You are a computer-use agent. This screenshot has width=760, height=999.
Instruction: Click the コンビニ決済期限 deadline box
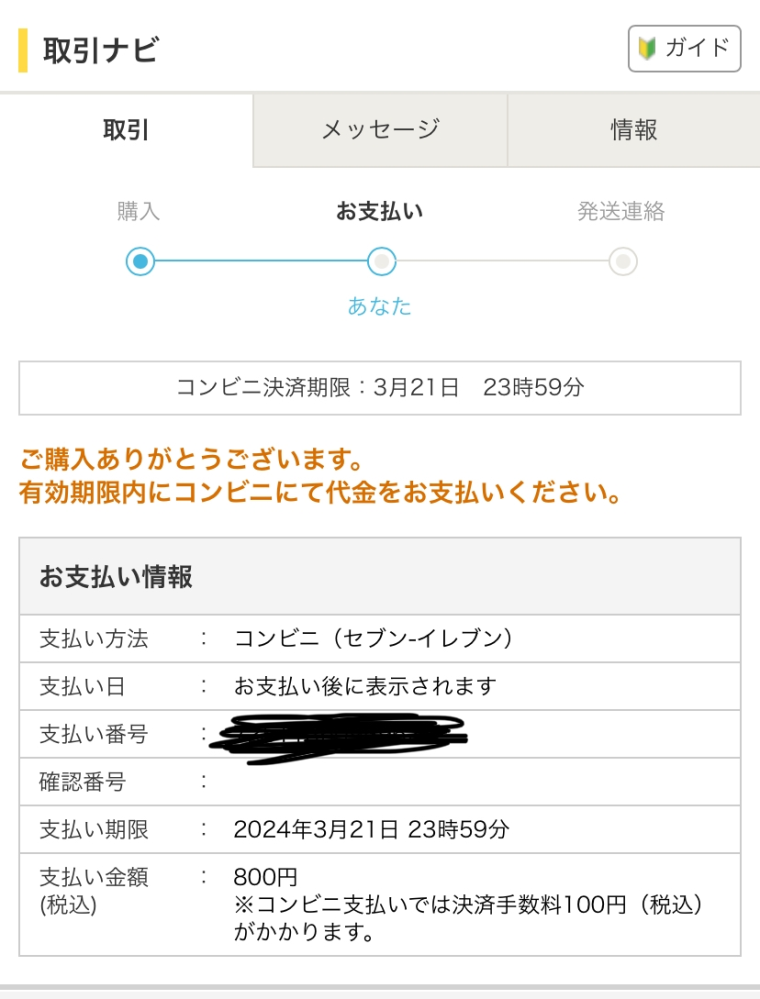tap(380, 388)
